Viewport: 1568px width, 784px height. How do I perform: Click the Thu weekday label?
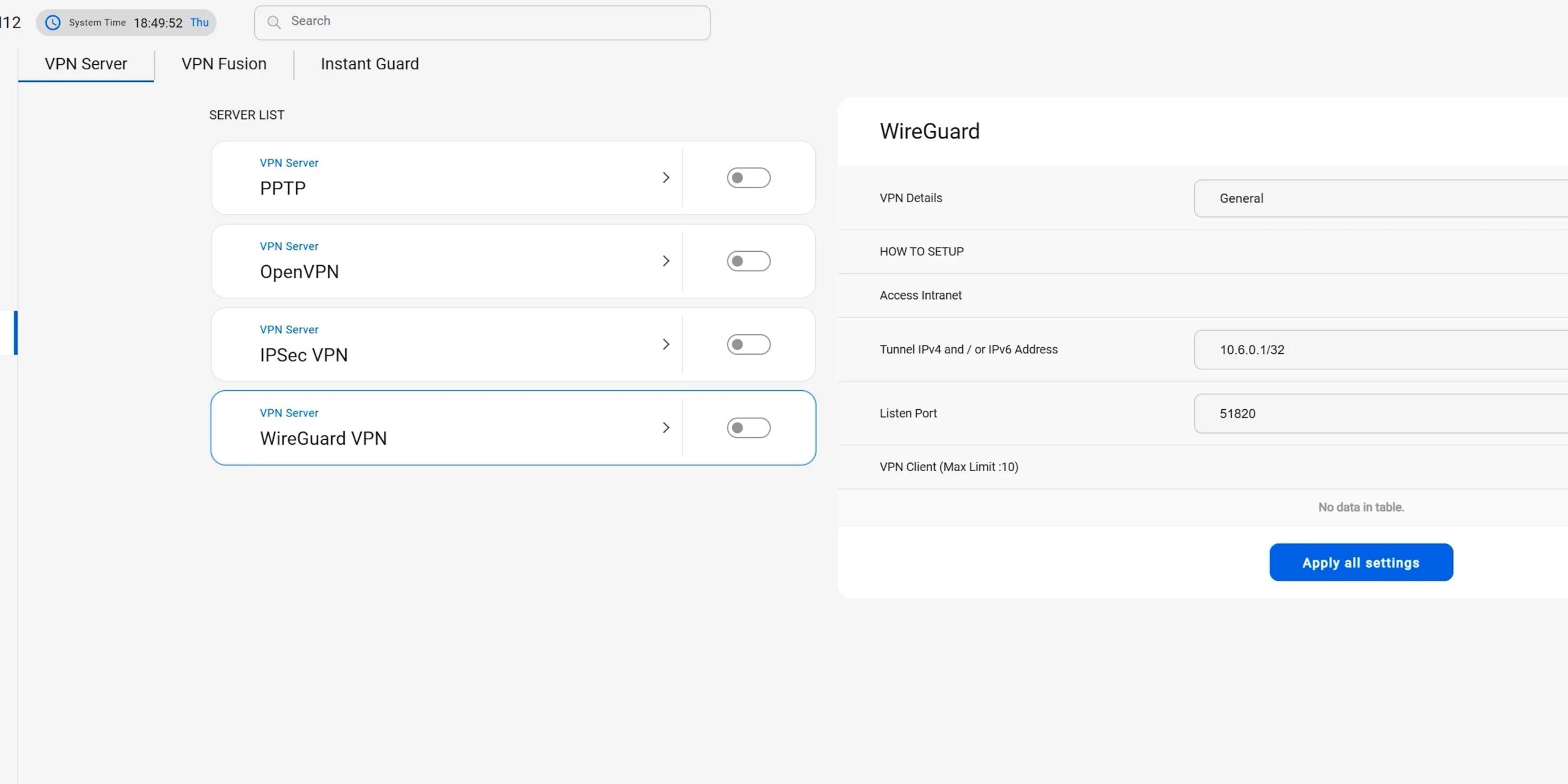click(x=200, y=23)
